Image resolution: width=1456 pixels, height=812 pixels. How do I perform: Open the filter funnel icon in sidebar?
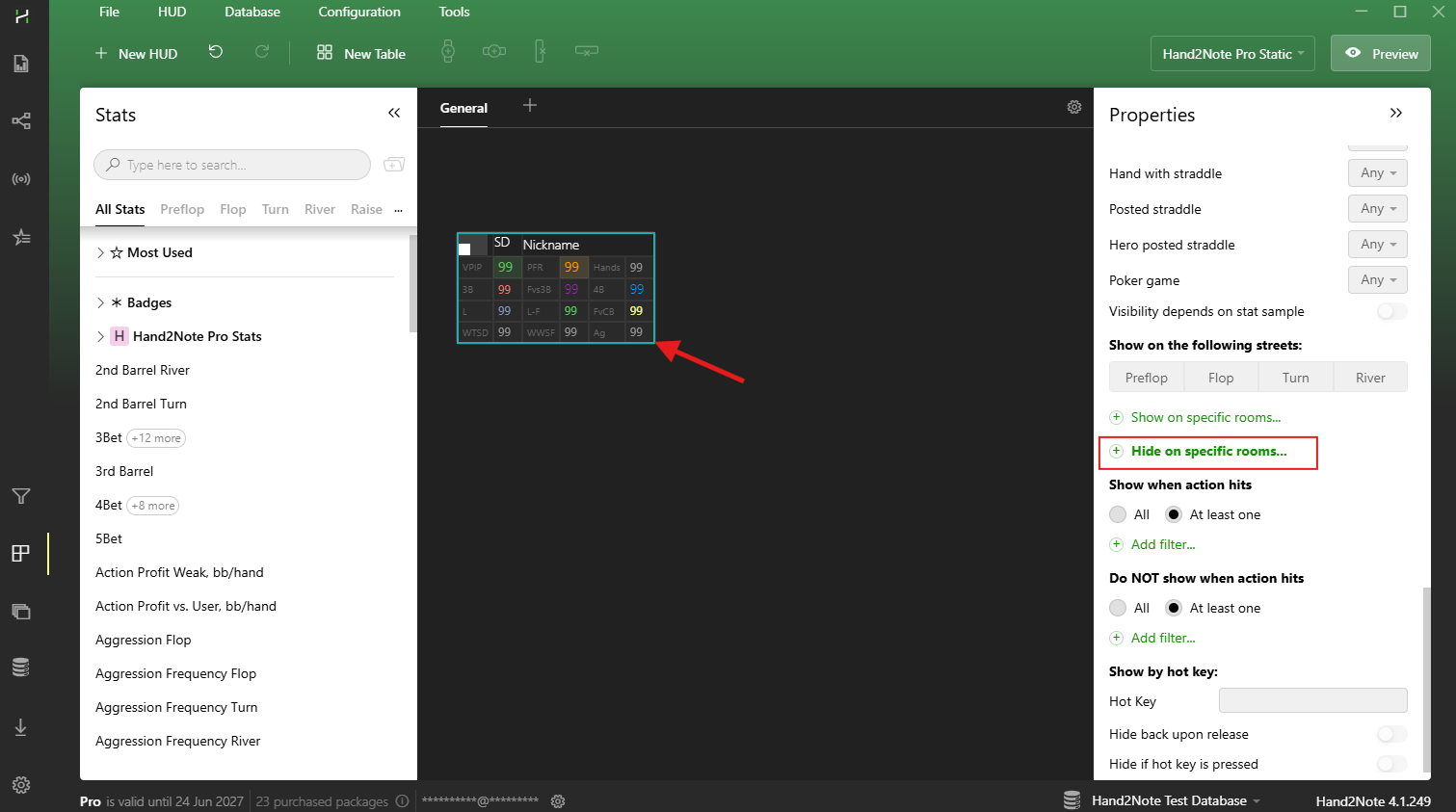pyautogui.click(x=21, y=496)
